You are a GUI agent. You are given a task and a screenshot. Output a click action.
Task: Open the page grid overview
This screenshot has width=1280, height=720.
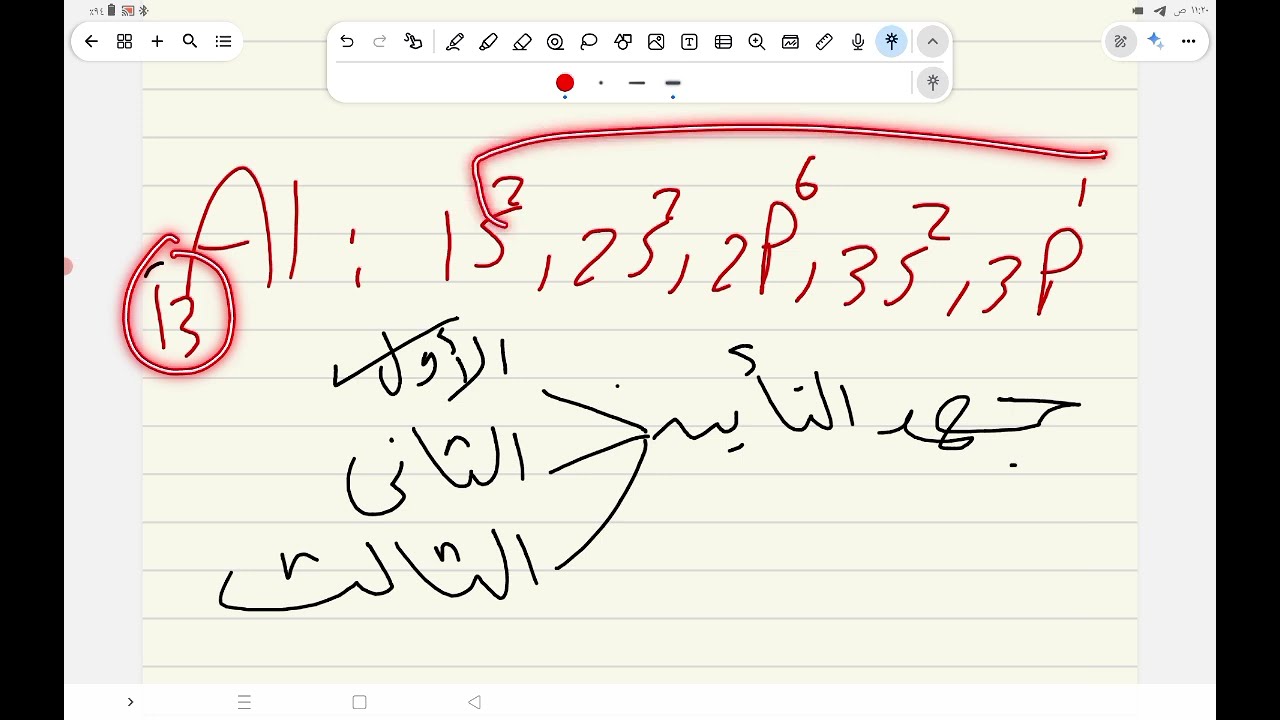124,41
